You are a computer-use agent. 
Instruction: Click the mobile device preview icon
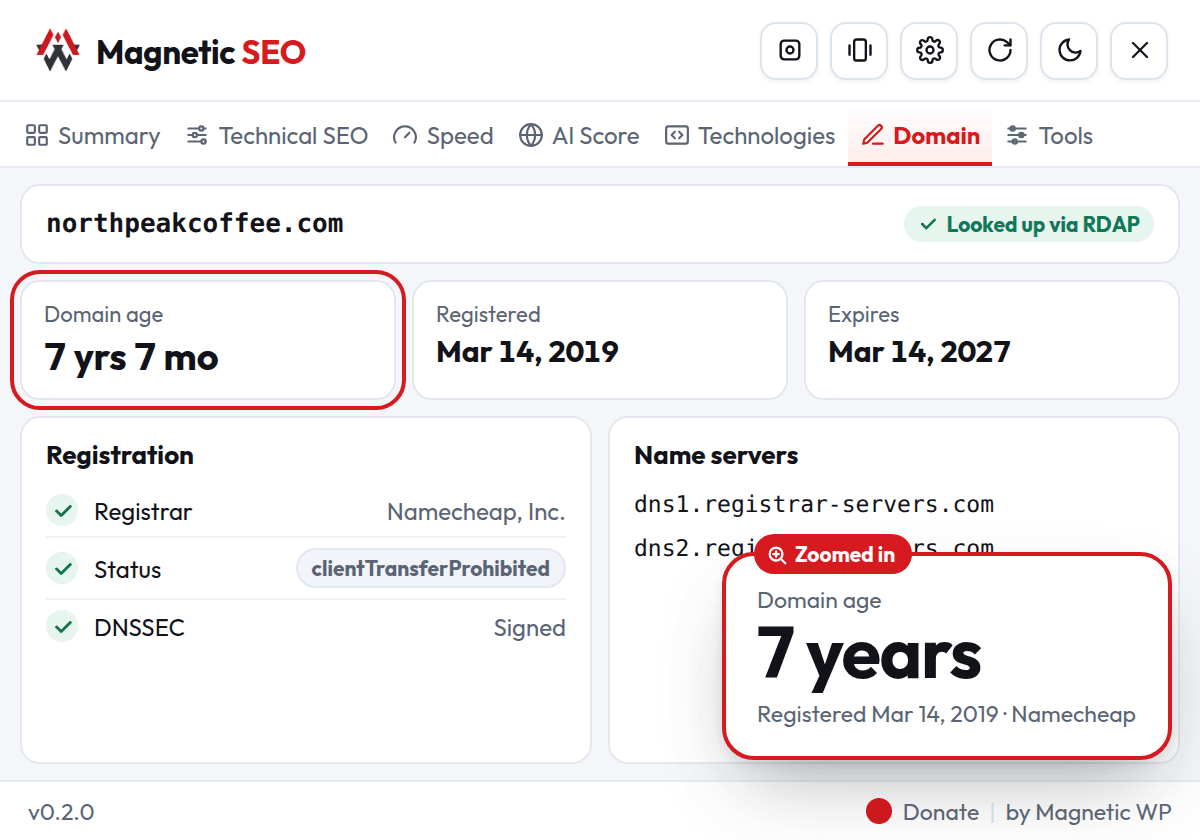(x=860, y=50)
